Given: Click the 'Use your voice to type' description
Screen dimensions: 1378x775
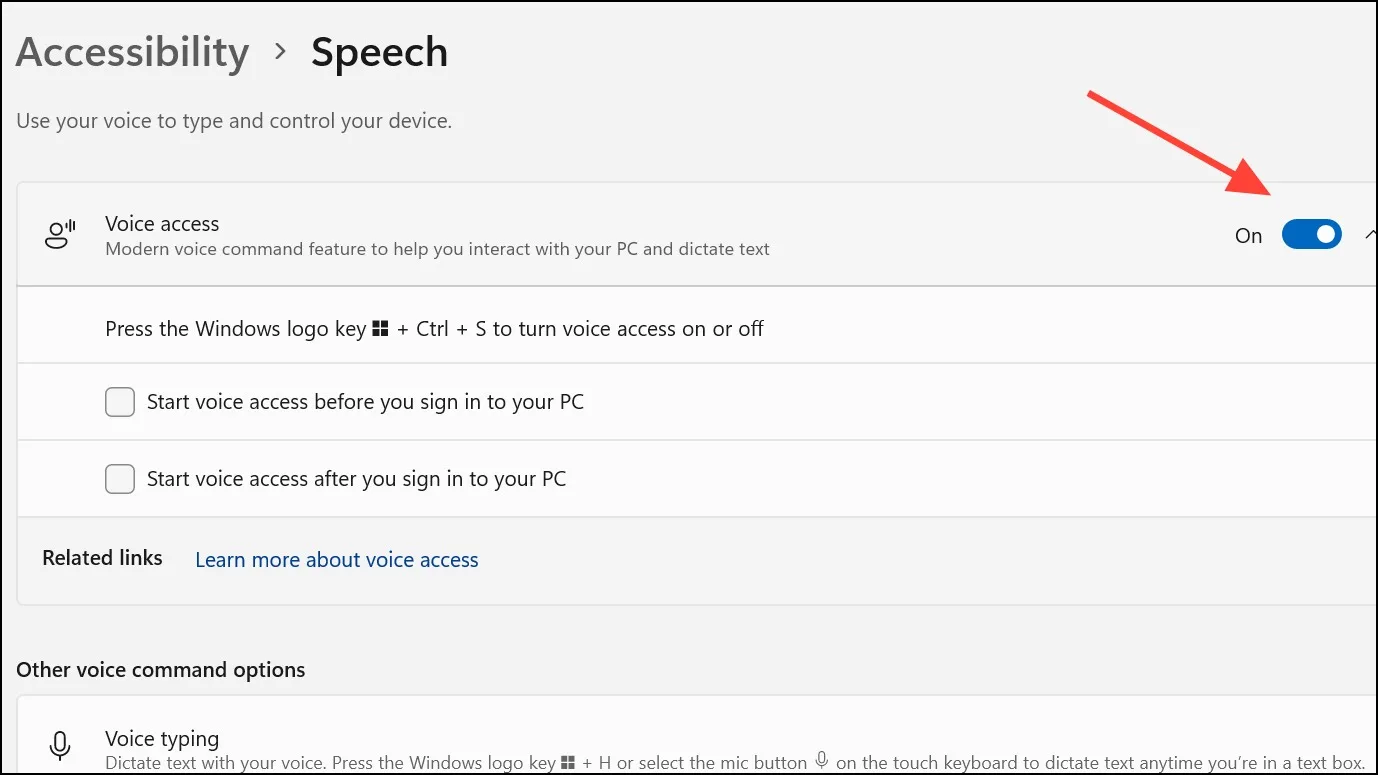Looking at the screenshot, I should (x=234, y=122).
